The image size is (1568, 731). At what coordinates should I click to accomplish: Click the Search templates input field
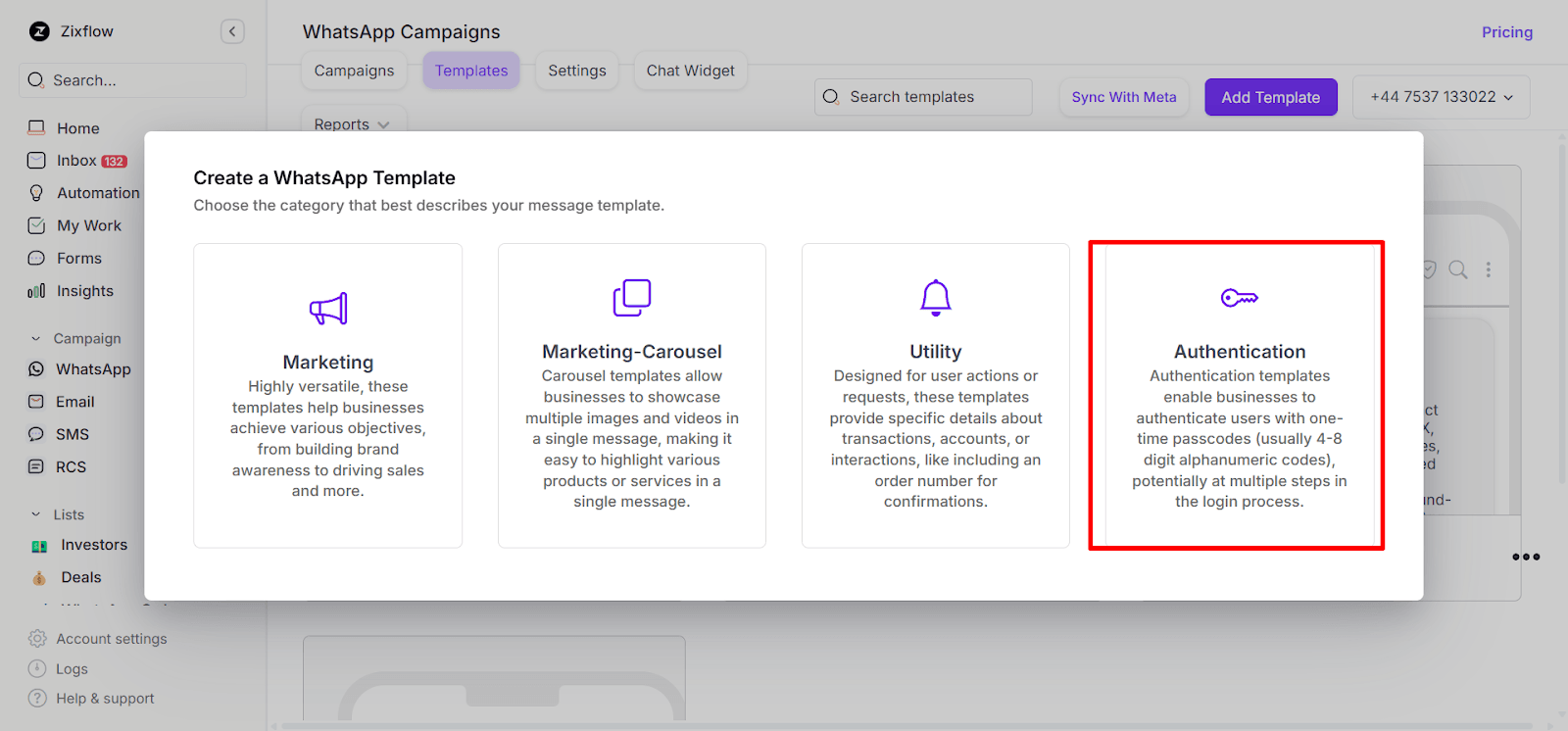(x=923, y=97)
